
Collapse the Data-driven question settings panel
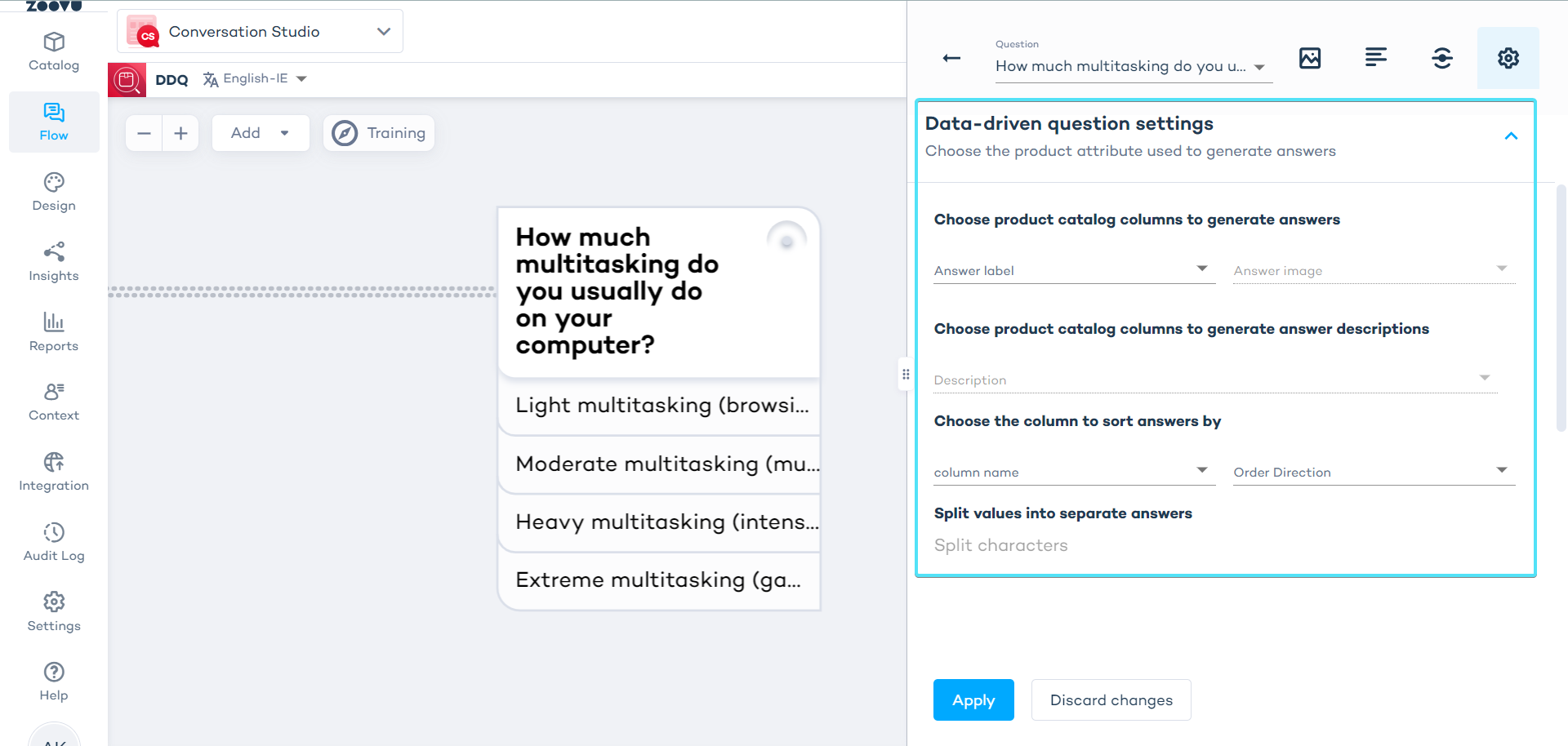pyautogui.click(x=1511, y=135)
